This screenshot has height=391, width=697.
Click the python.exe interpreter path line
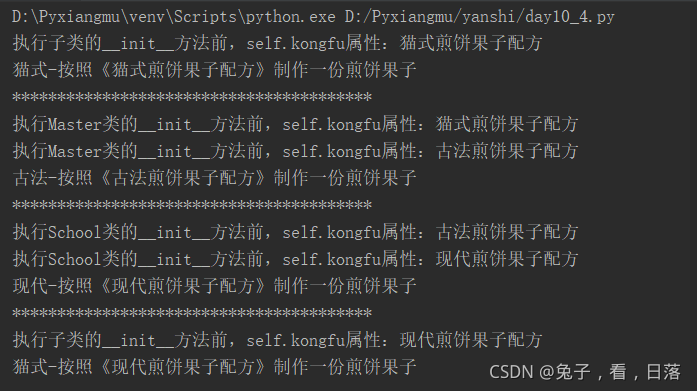313,17
